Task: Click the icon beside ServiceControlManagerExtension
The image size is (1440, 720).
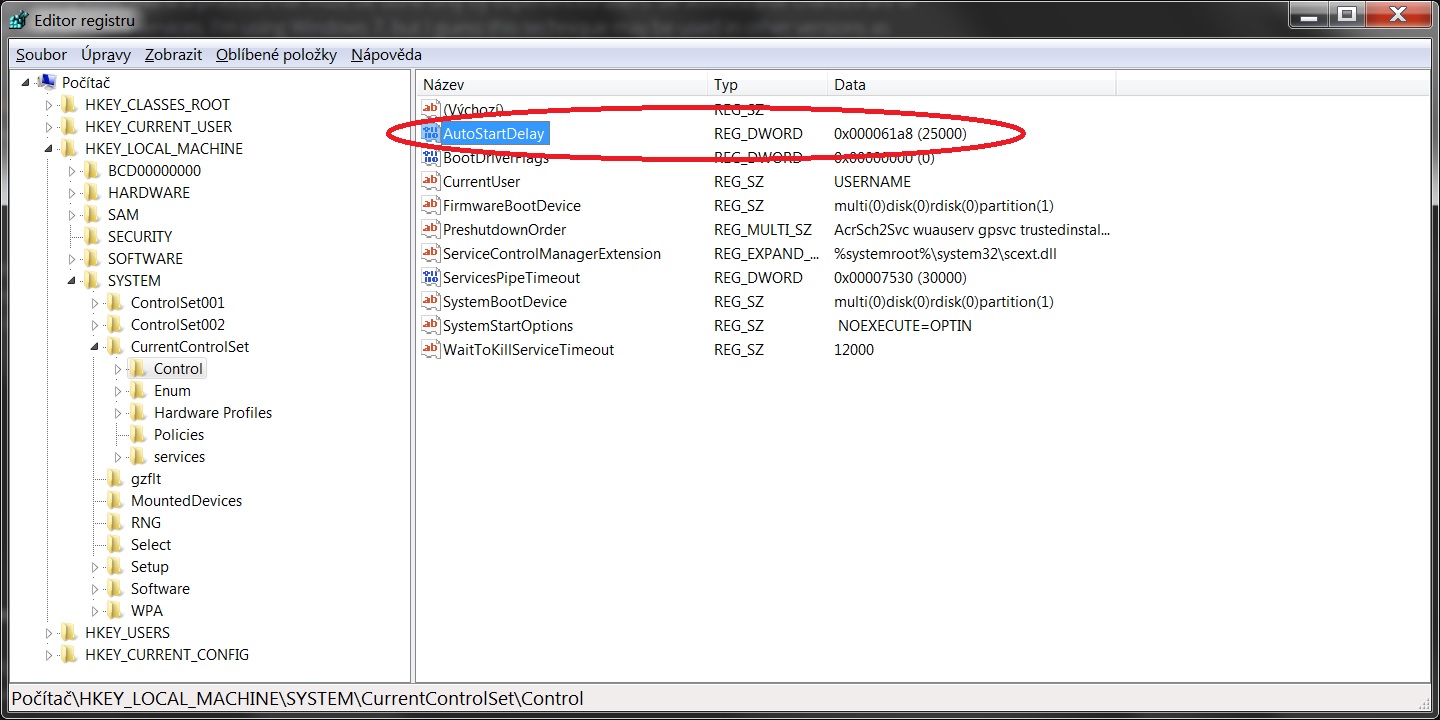Action: pos(431,253)
